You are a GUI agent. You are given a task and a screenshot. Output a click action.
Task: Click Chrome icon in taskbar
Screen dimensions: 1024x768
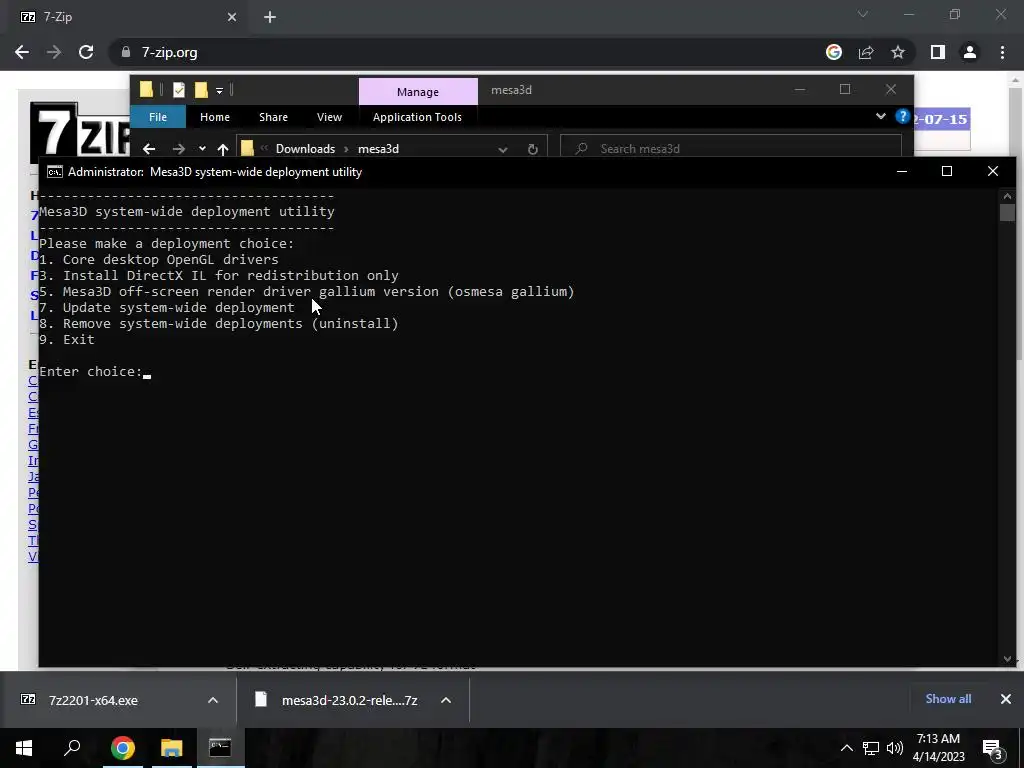(122, 748)
